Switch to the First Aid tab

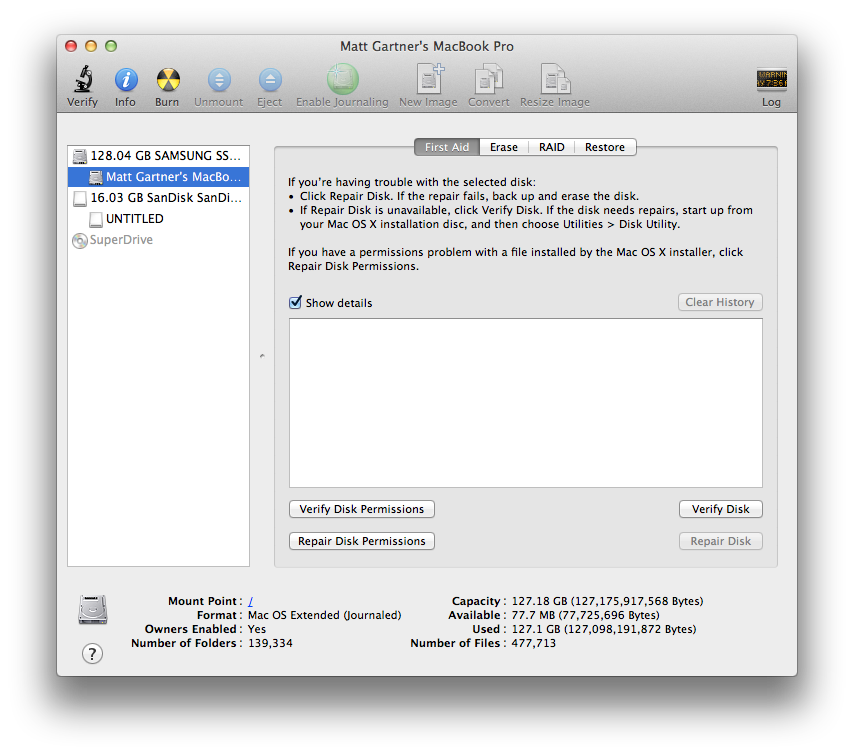[x=447, y=147]
